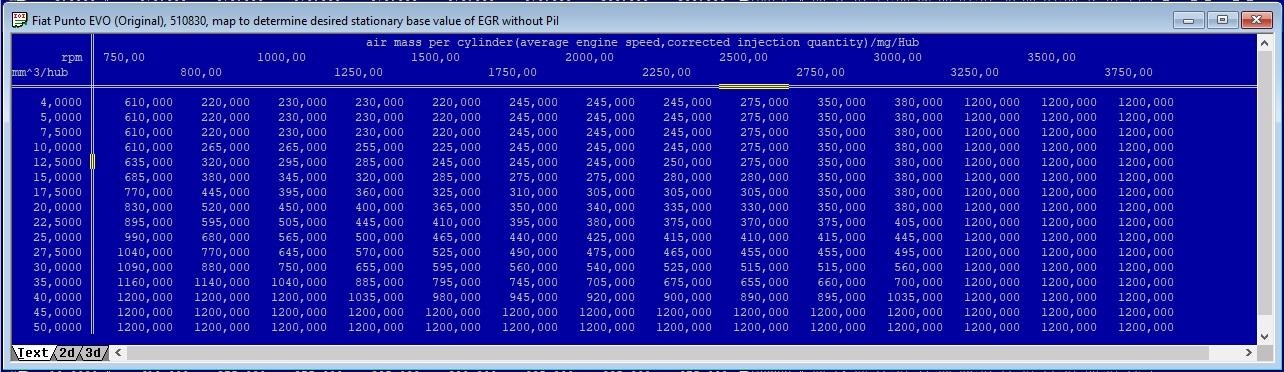Select the Text view tab
The height and width of the screenshot is (372, 1284).
[x=32, y=353]
